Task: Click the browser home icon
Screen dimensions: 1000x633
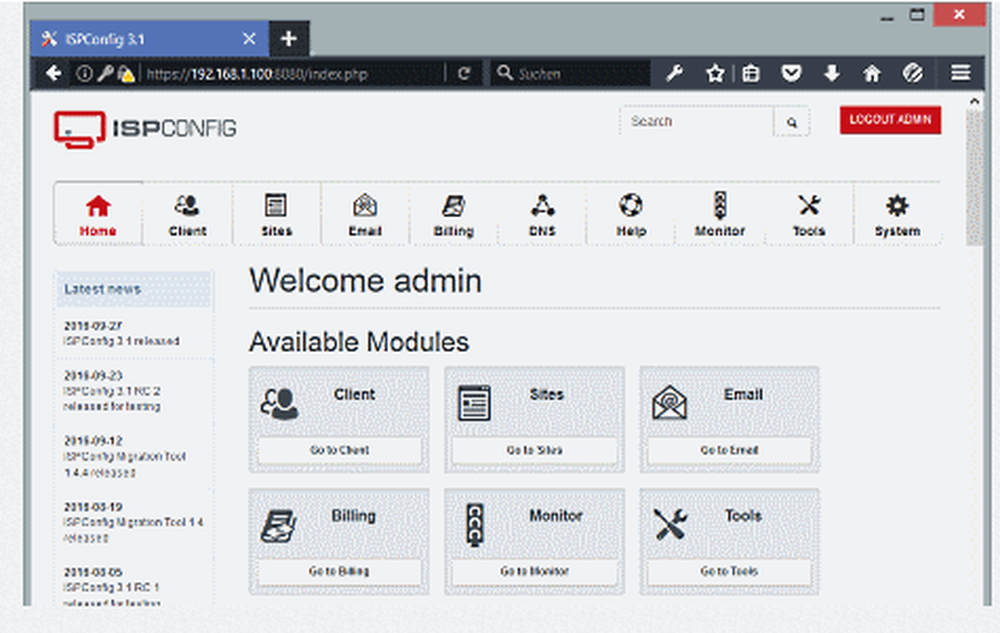Action: pos(872,74)
